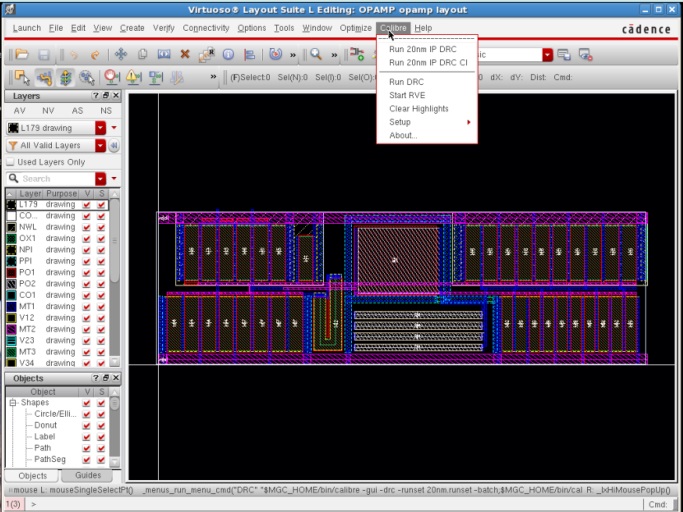Select the Move tool icon
Viewport: 683px width, 512px height.
121,54
